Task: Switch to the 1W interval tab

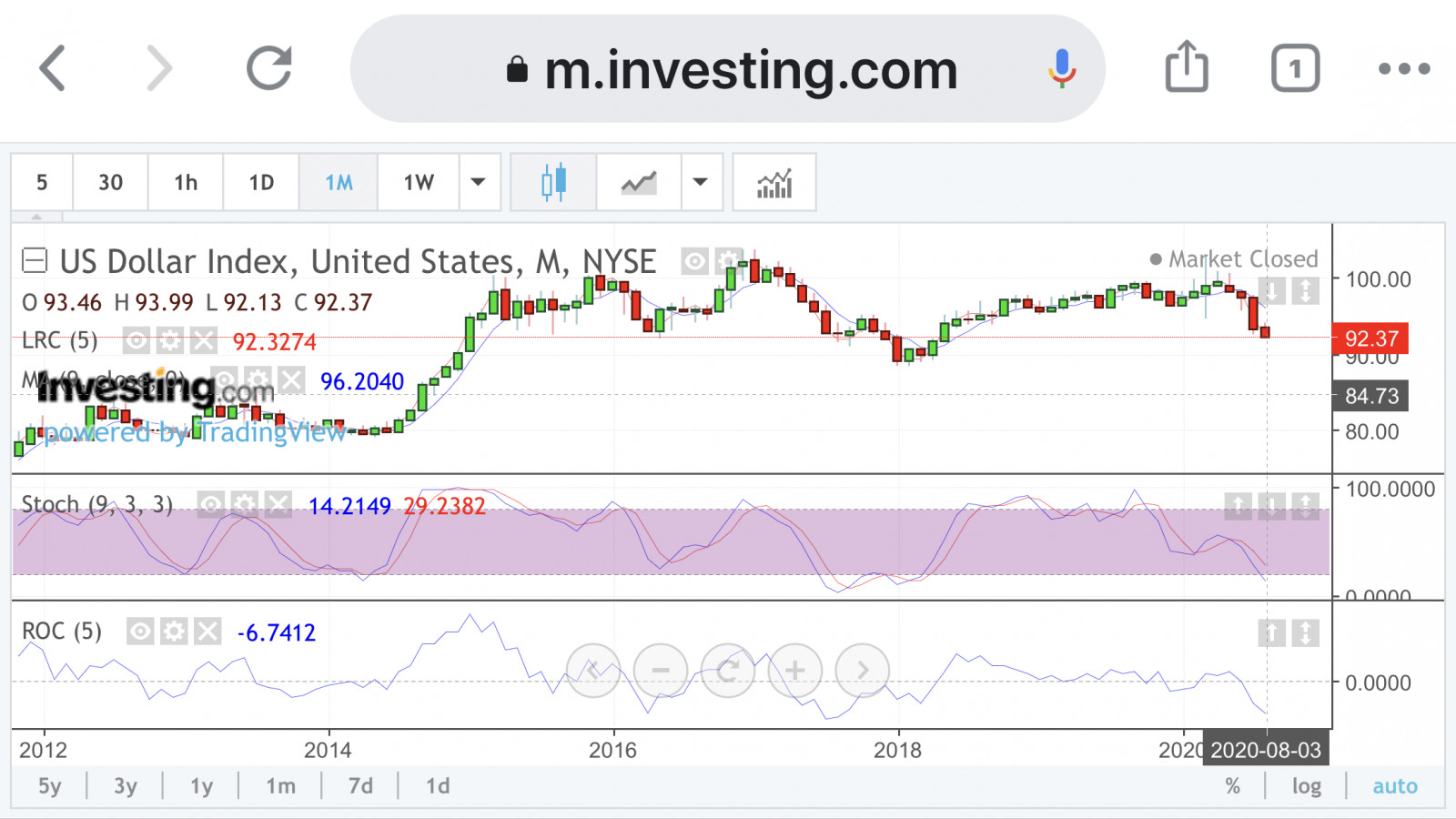Action: tap(419, 182)
